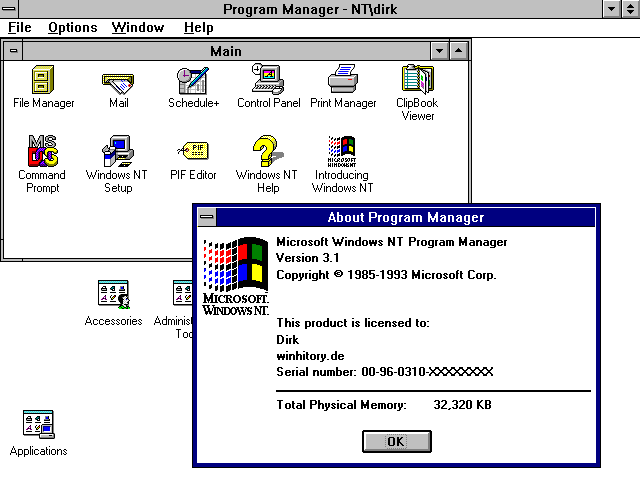The width and height of the screenshot is (640, 480).
Task: Click the '32,320 KB' memory value
Action: pyautogui.click(x=462, y=404)
